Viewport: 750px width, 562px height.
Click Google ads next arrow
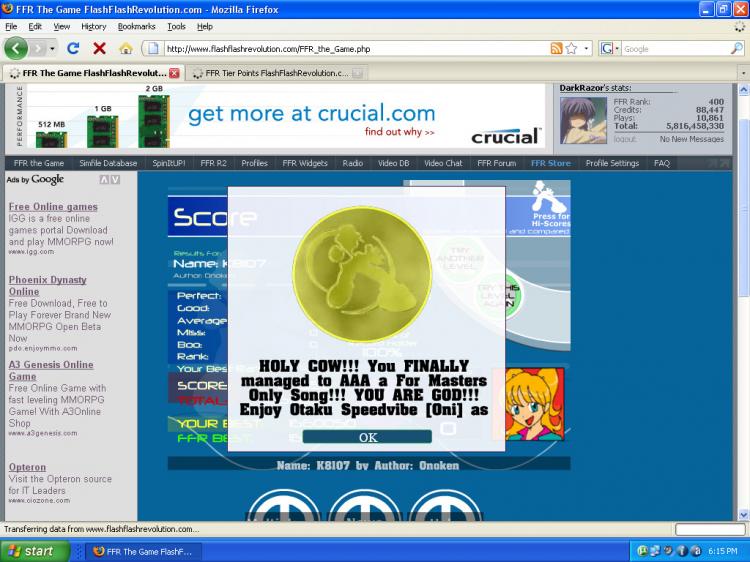pyautogui.click(x=115, y=180)
